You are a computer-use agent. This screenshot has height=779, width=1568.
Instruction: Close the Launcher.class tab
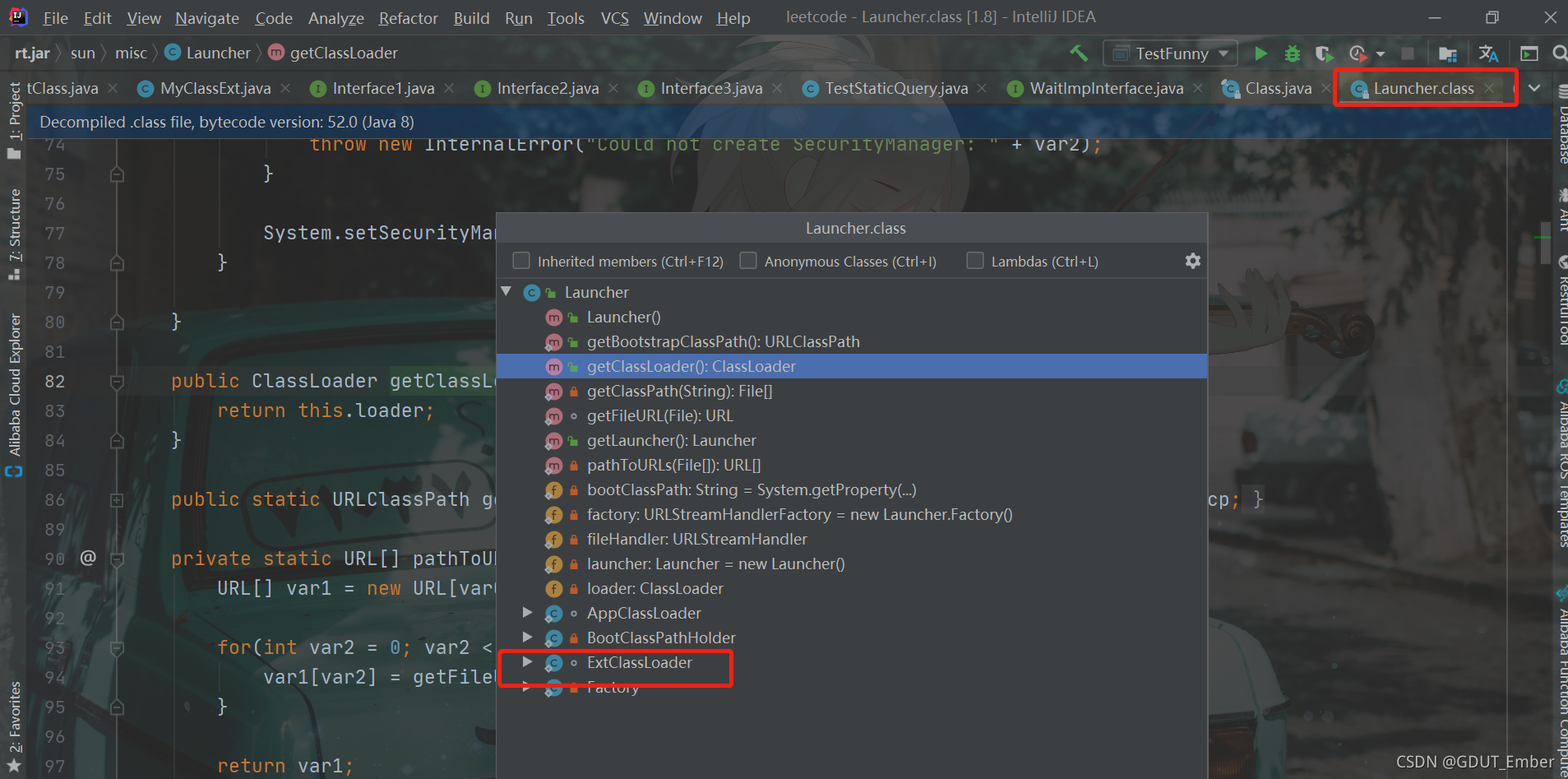coord(1489,88)
